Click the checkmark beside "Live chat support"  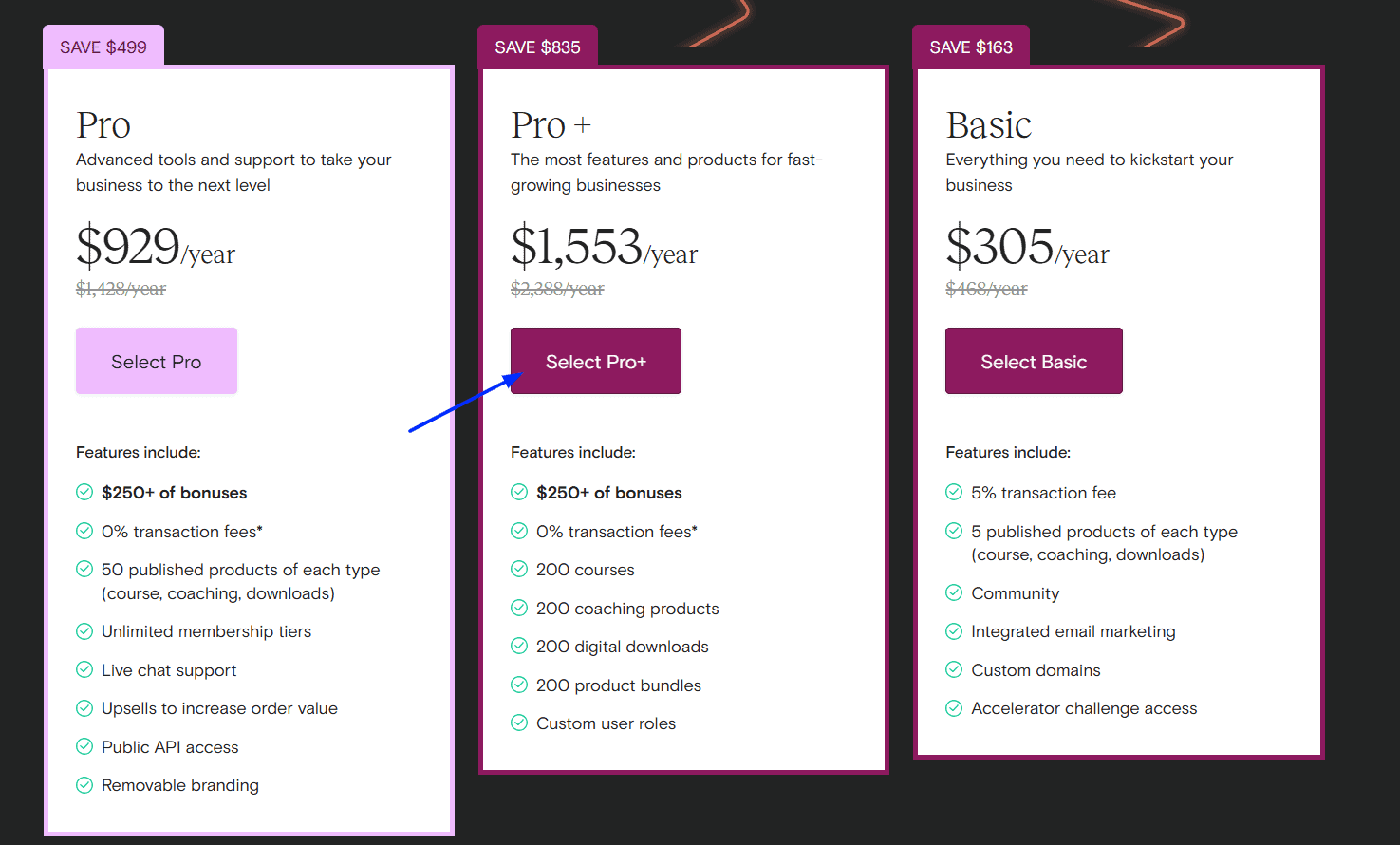point(84,669)
